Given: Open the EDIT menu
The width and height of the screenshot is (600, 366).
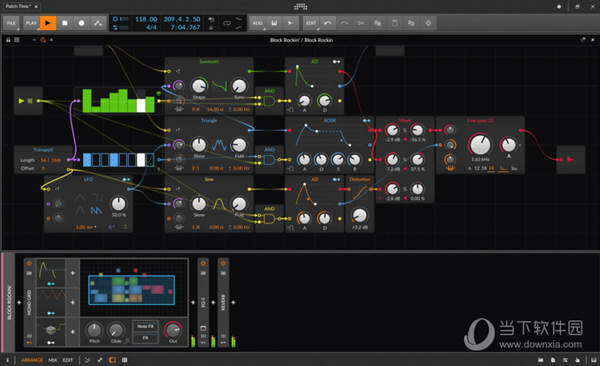Looking at the screenshot, I should coord(311,23).
